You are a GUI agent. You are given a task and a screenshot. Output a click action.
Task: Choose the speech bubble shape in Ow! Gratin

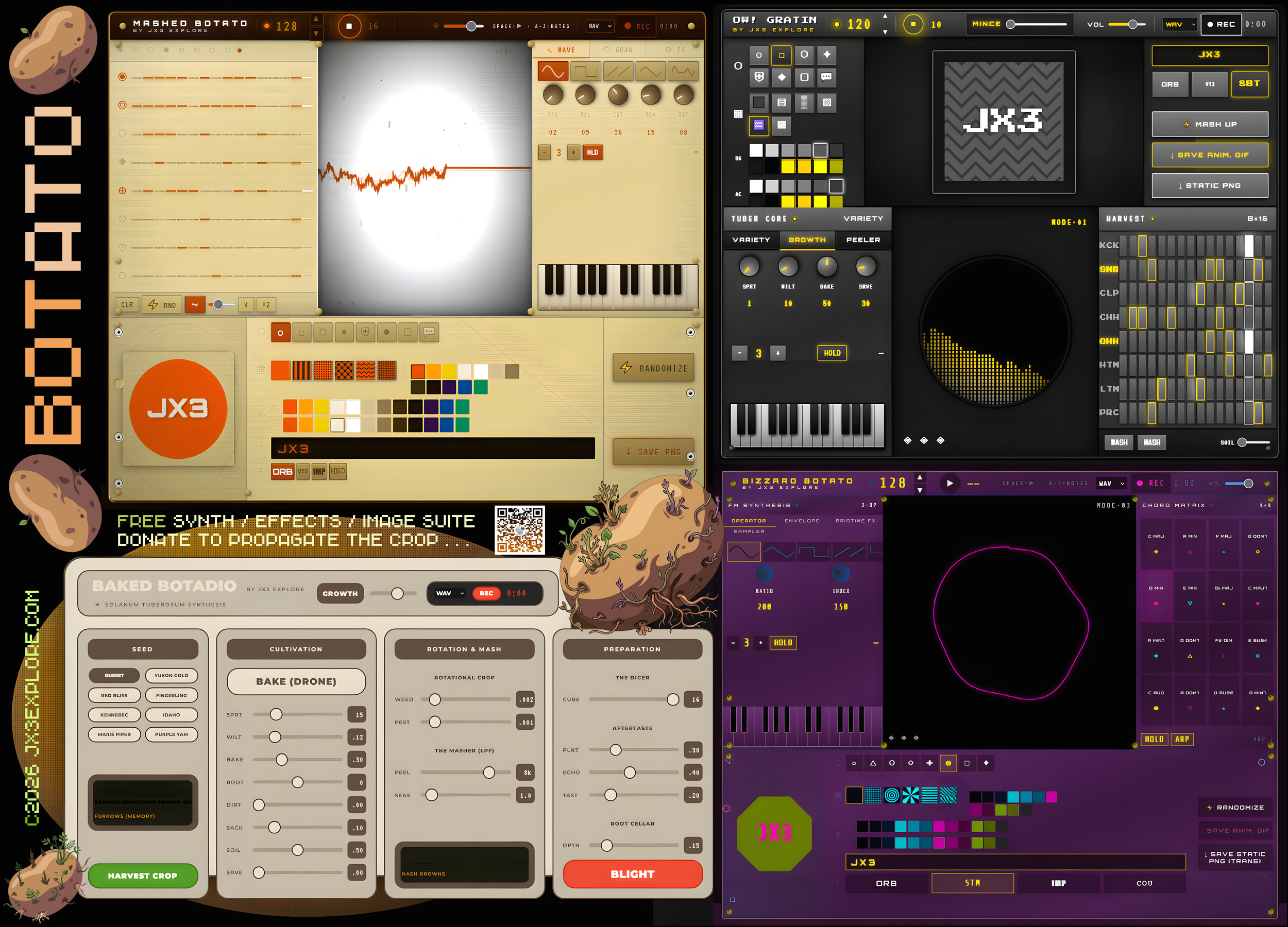[x=827, y=77]
